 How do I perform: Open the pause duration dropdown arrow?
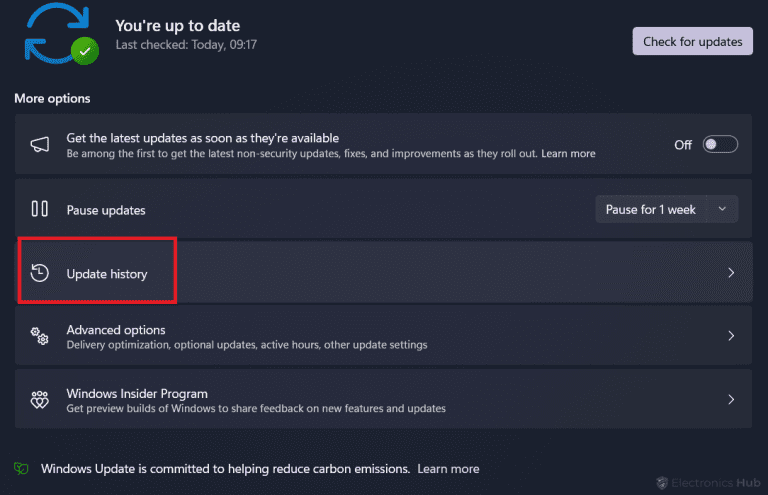coord(722,209)
